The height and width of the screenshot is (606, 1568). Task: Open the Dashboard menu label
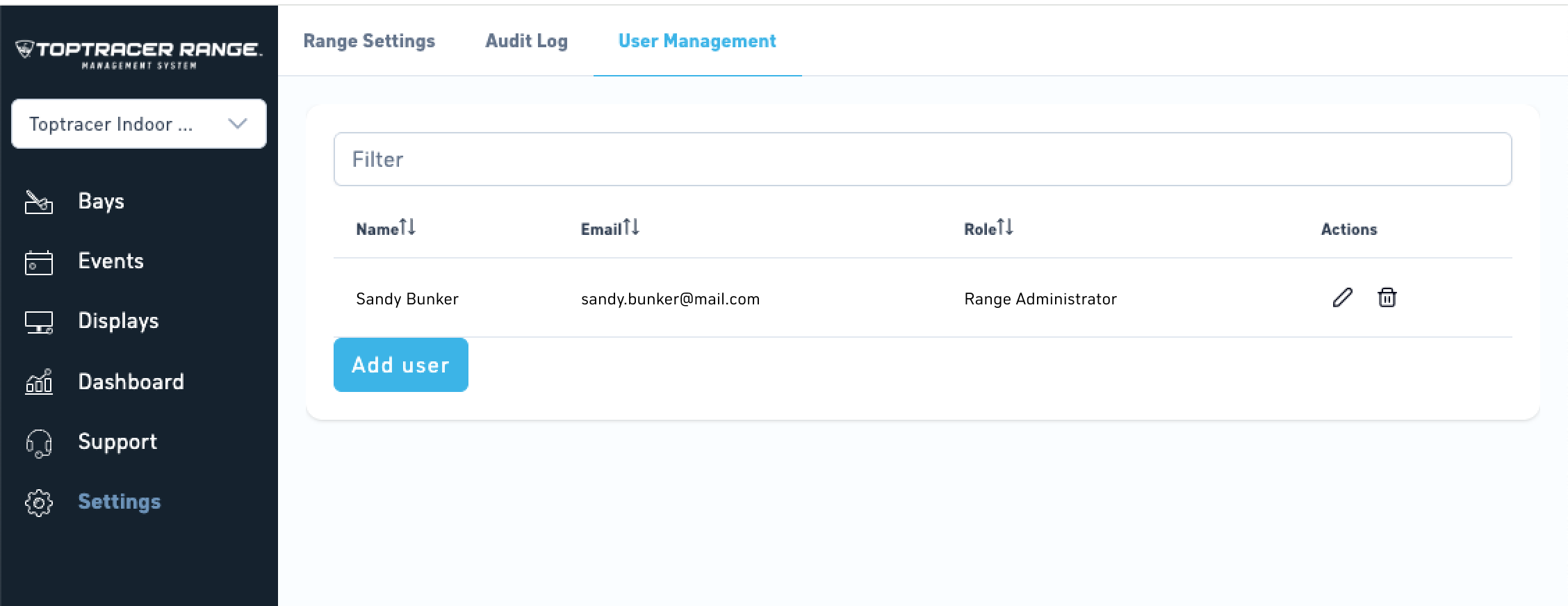coord(131,382)
